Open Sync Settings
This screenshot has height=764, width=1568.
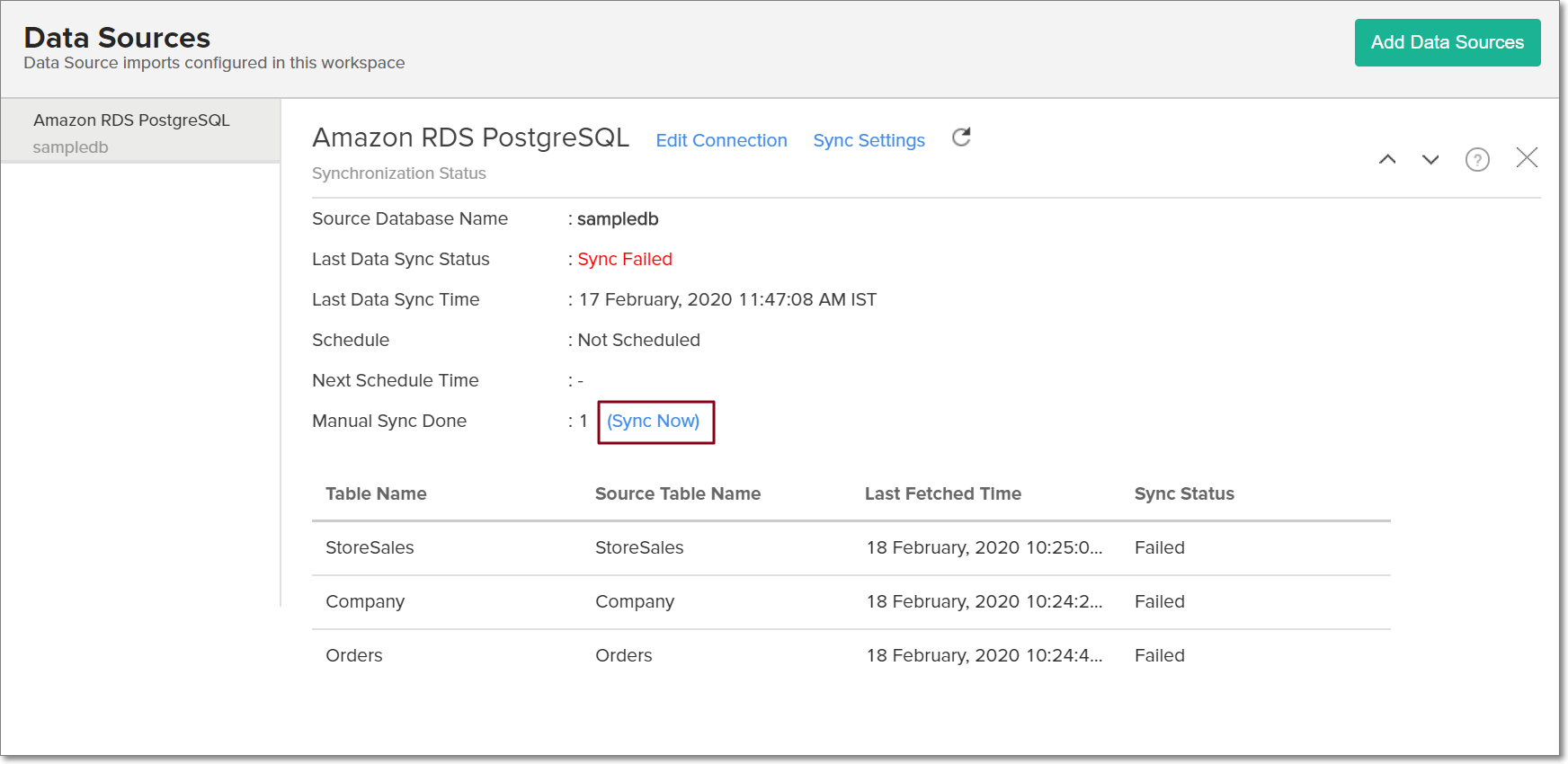[x=869, y=140]
